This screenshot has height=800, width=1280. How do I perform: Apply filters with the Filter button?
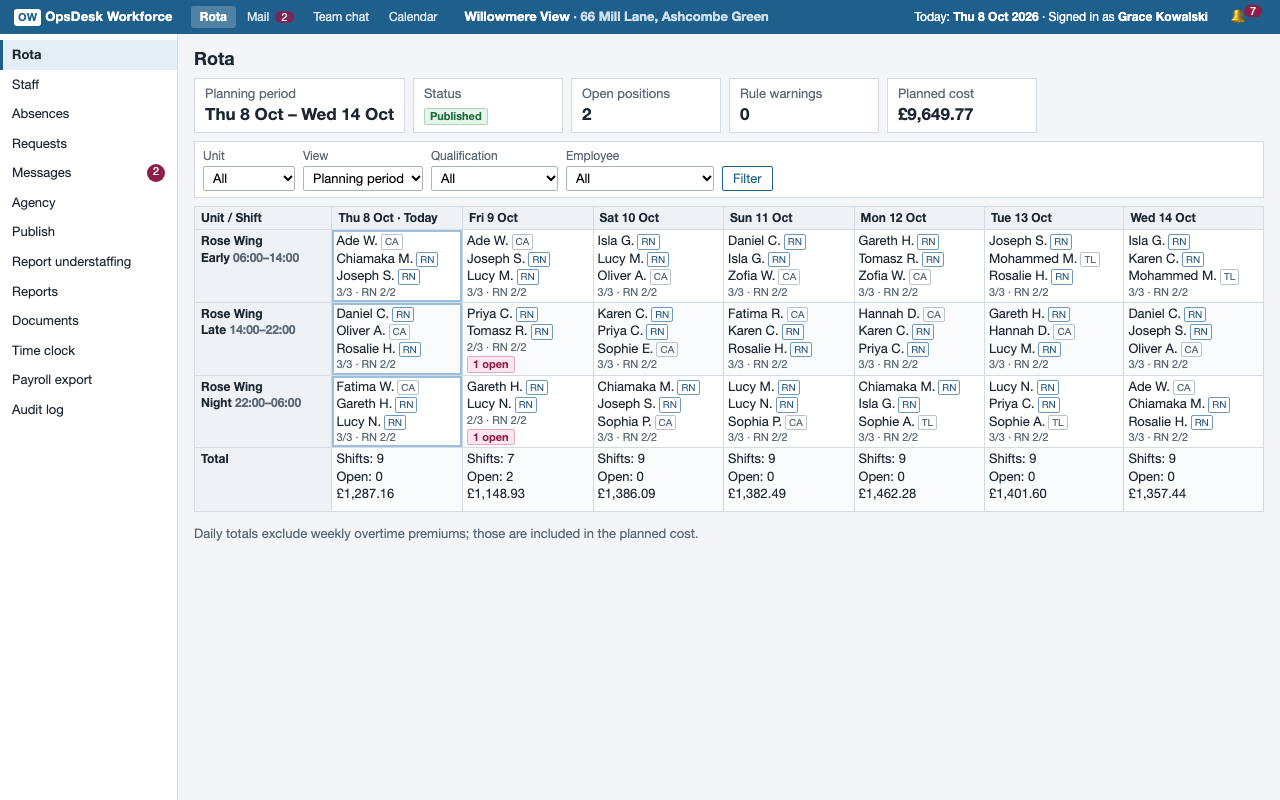[x=747, y=178]
